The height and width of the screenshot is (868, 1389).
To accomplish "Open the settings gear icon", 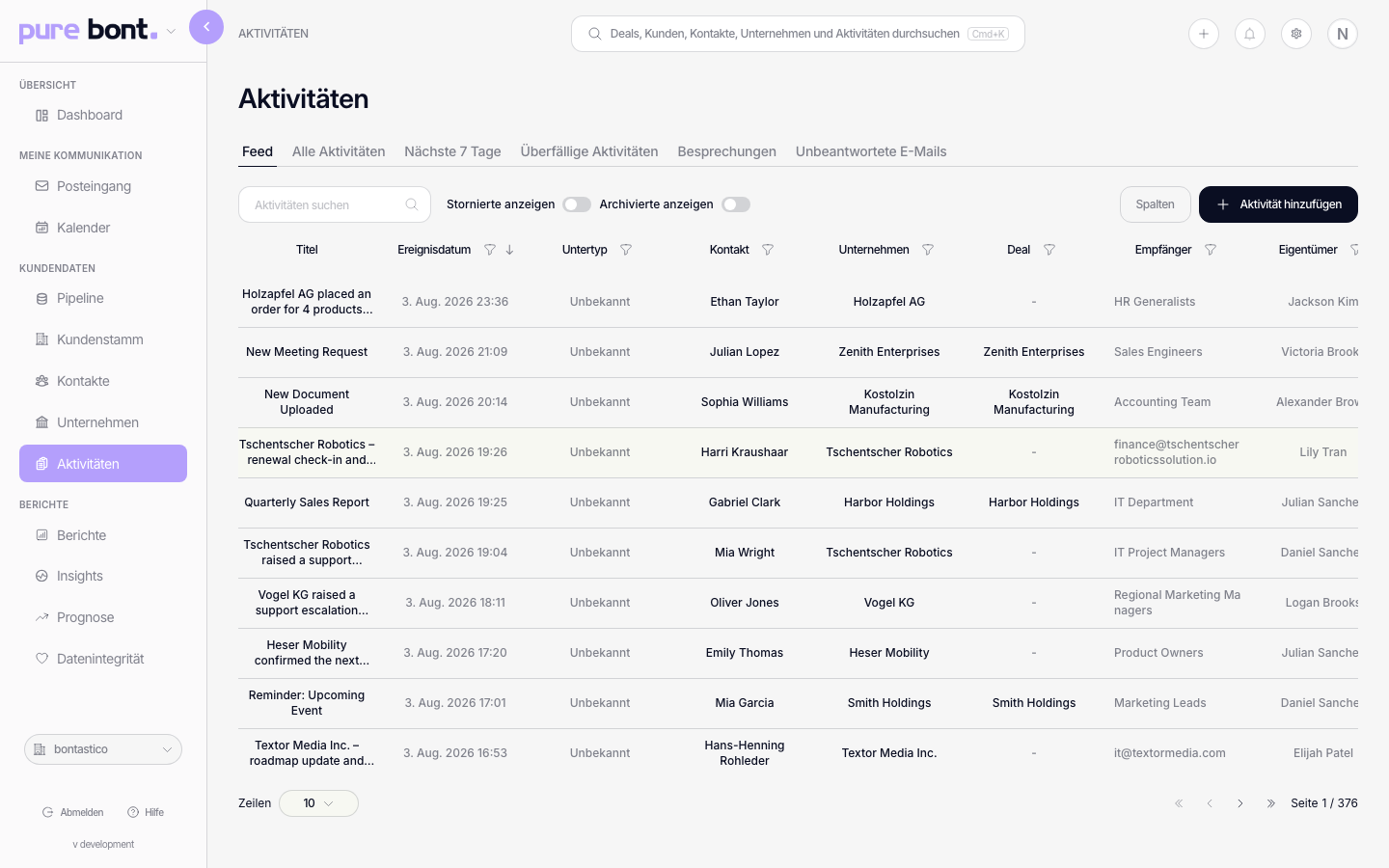I will tap(1296, 34).
